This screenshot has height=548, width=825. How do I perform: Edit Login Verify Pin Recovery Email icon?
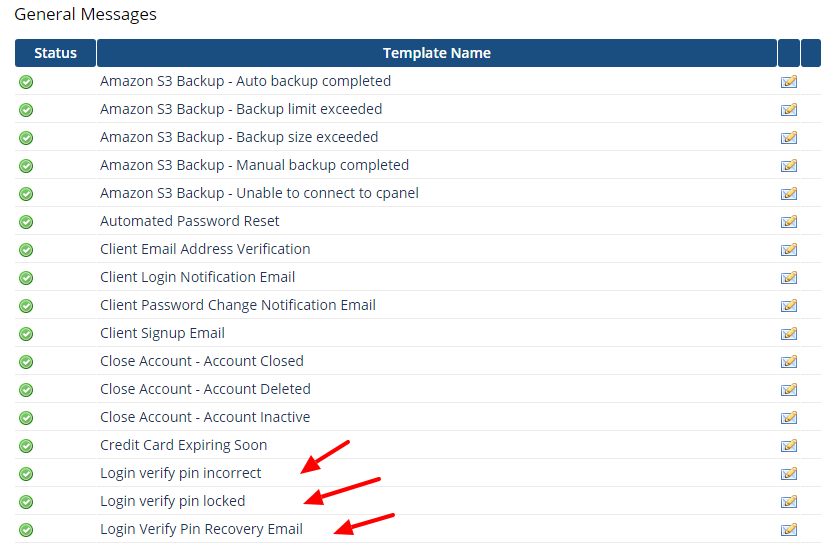788,529
